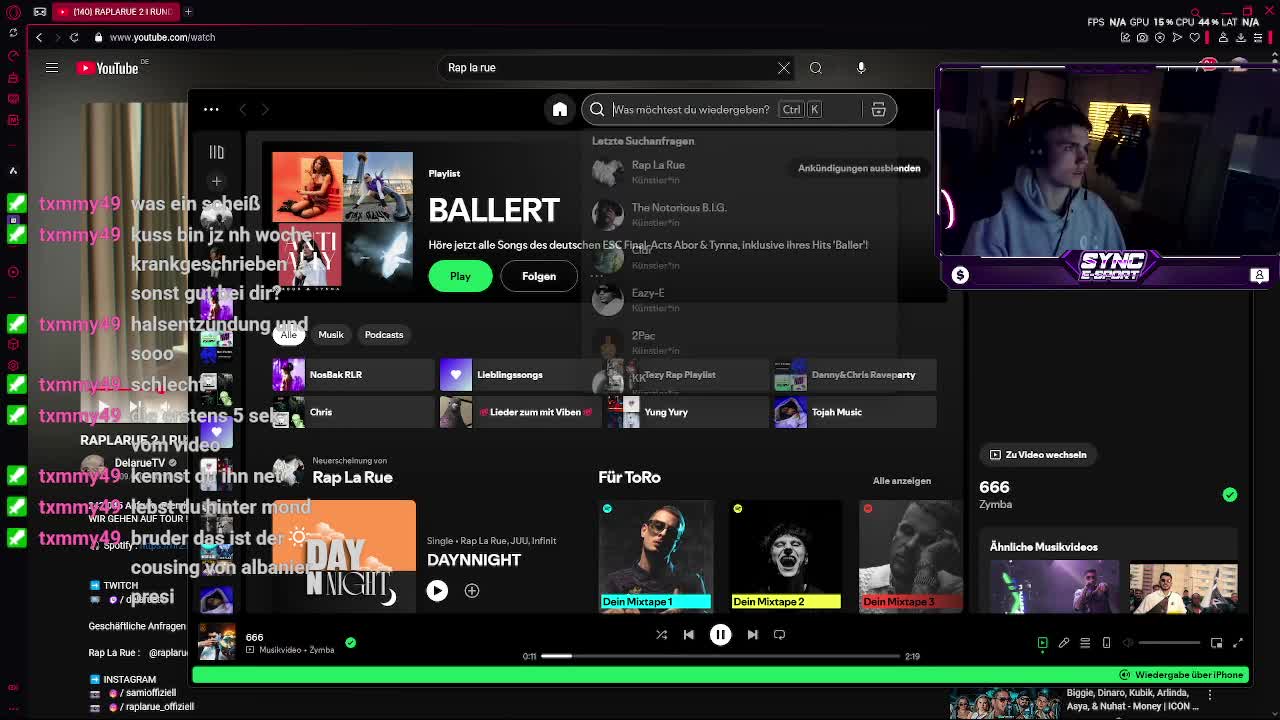Mute the Spotify volume speaker icon
This screenshot has height=720, width=1280.
click(1128, 643)
